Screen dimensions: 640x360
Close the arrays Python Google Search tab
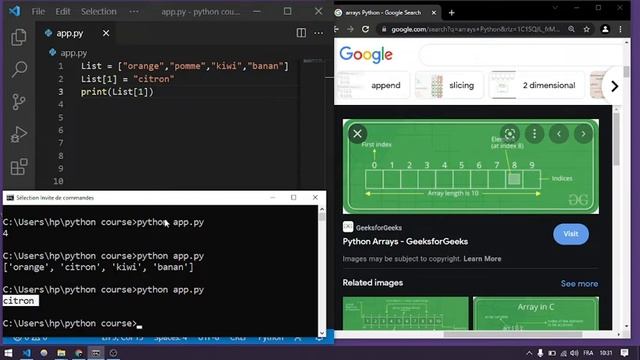434,13
